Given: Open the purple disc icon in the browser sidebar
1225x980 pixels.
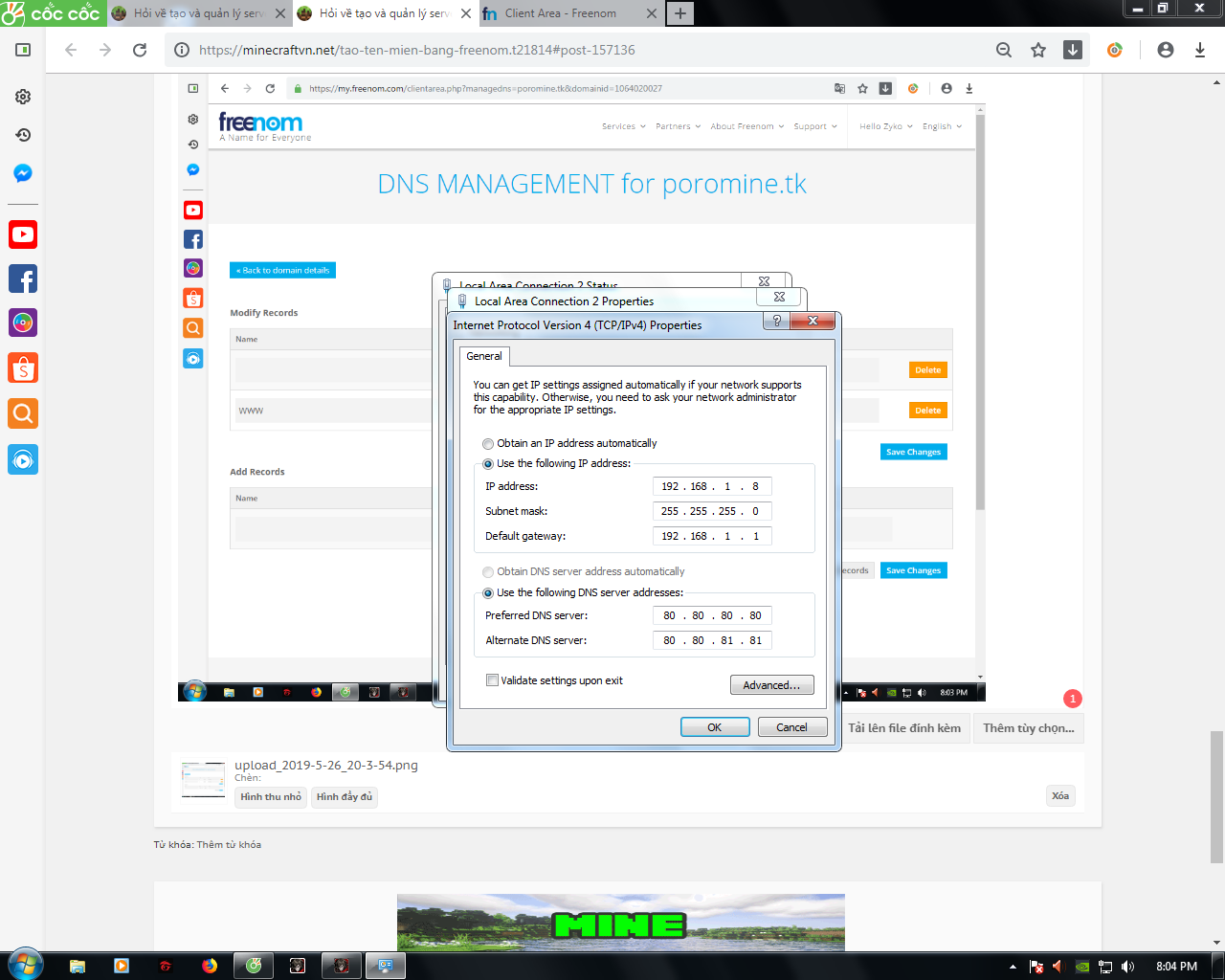Looking at the screenshot, I should 23,323.
